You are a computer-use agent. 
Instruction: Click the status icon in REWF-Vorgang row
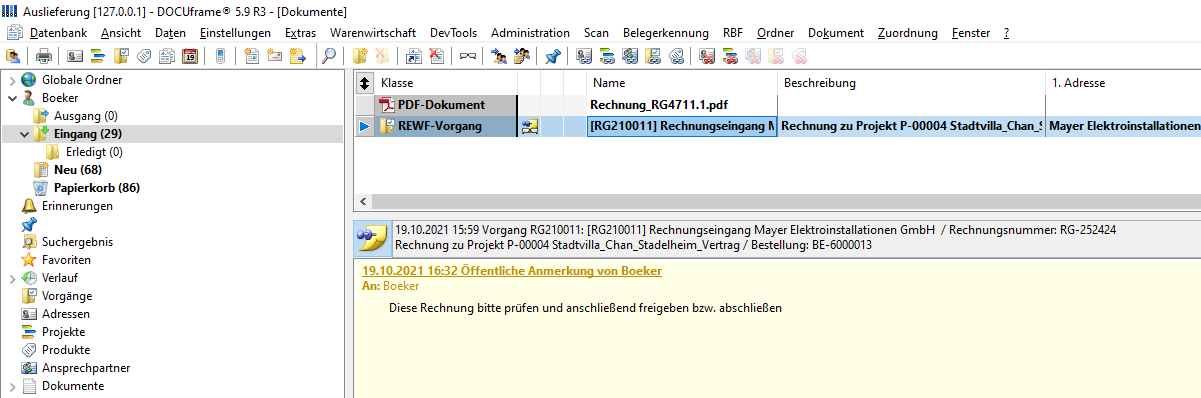pyautogui.click(x=529, y=126)
